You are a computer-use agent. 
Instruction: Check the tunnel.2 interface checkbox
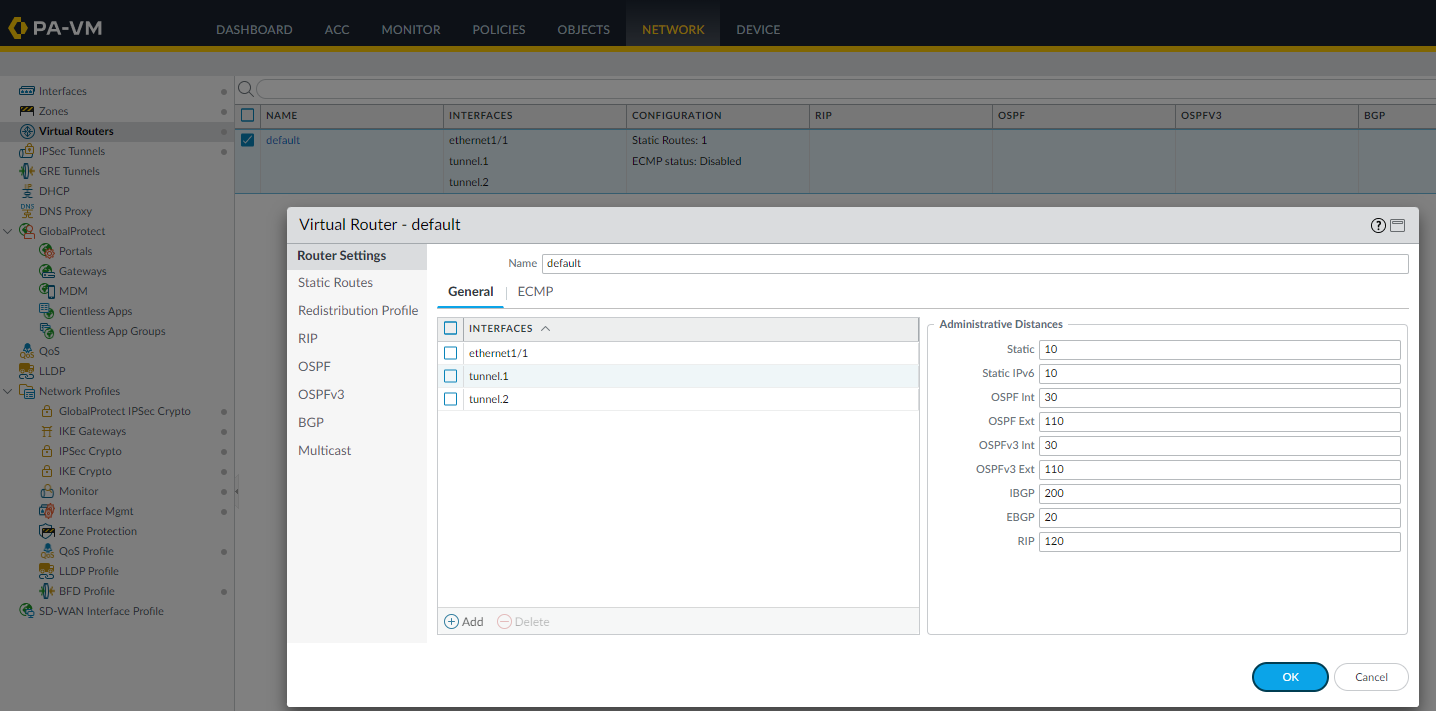[451, 399]
